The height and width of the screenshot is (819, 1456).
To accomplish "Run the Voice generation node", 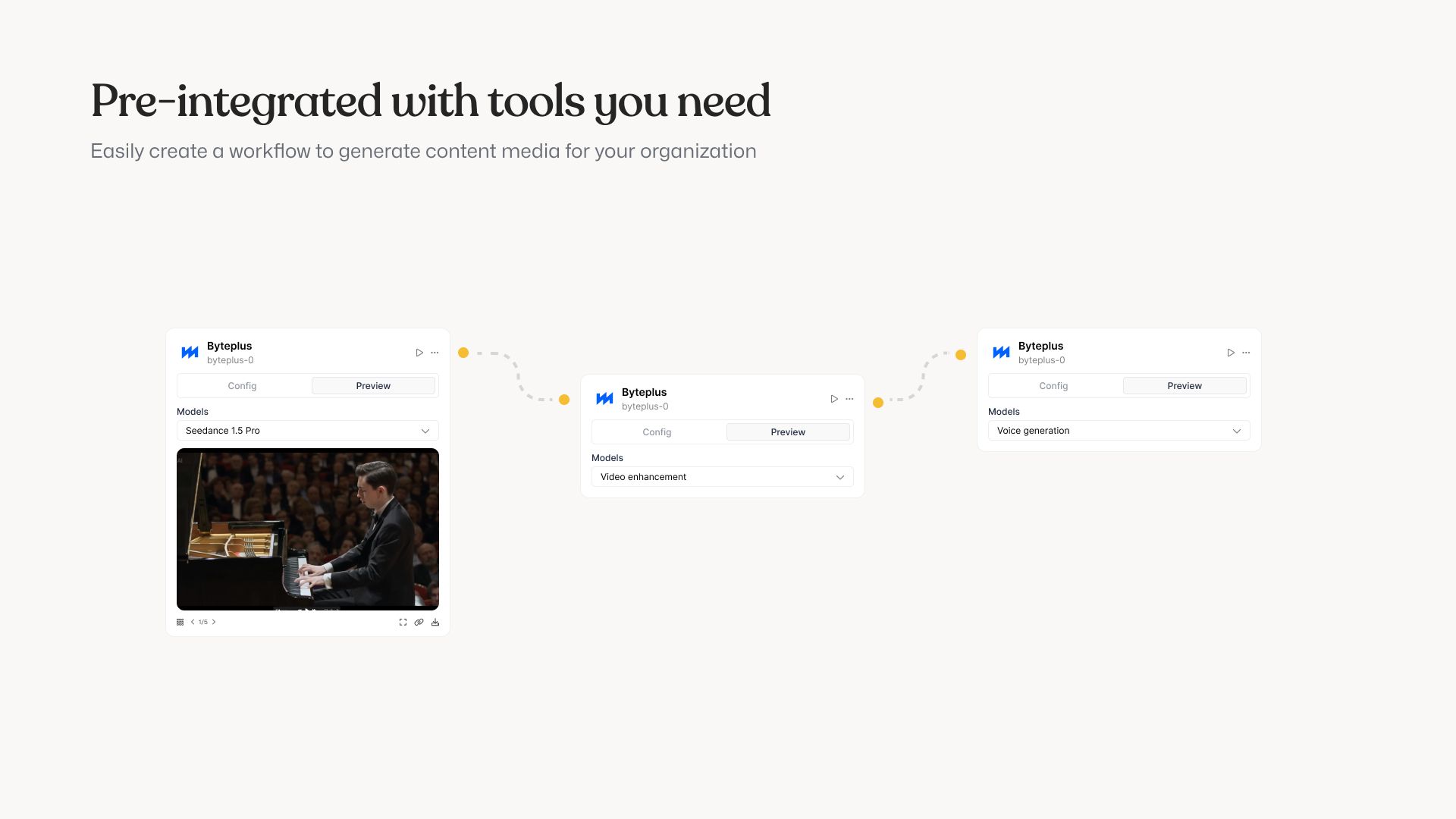I will [x=1231, y=353].
